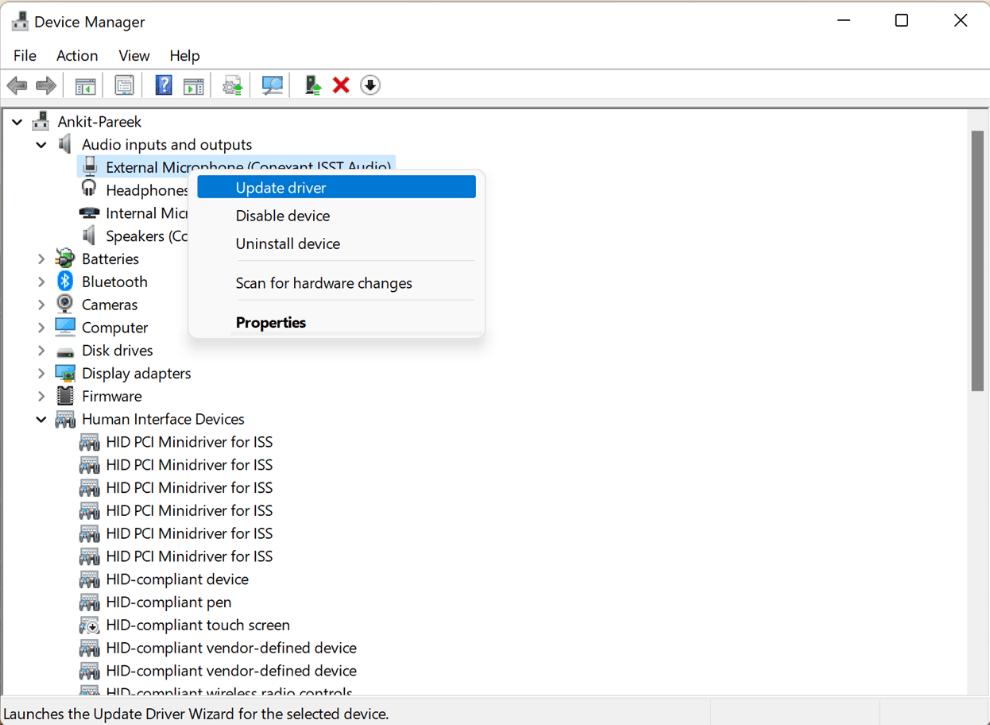Click the Internal Microphone device icon
The image size is (990, 725).
[89, 213]
